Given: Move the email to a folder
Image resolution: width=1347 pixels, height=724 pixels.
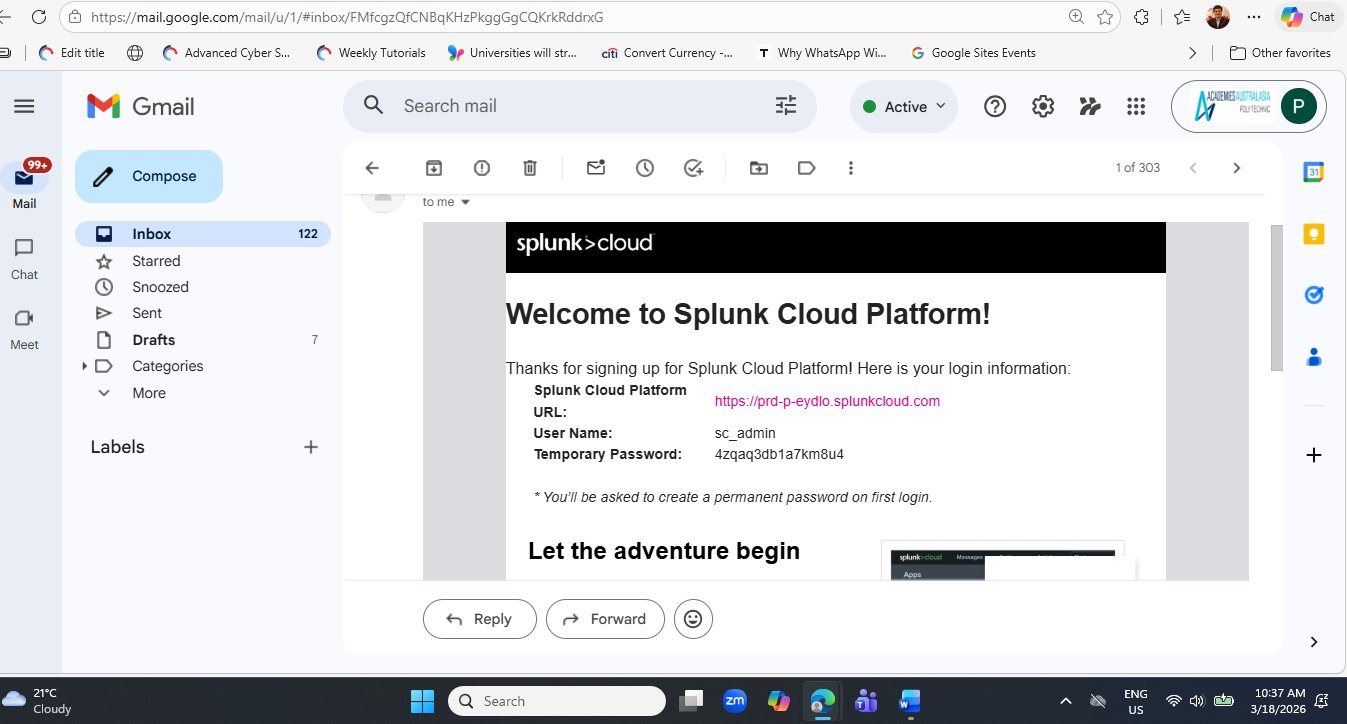Looking at the screenshot, I should click(x=758, y=167).
